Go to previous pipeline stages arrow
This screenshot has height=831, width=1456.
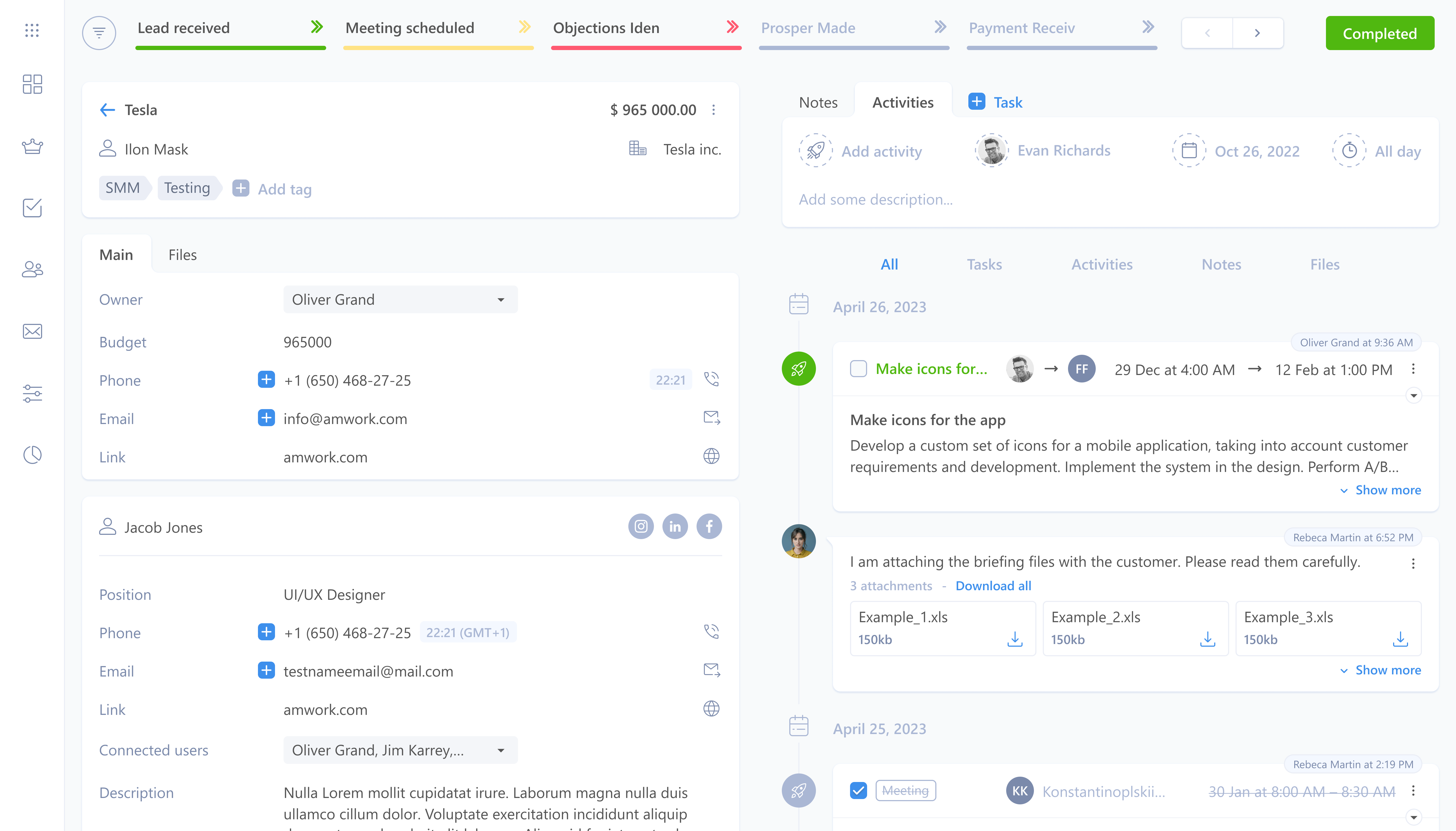[x=1207, y=33]
